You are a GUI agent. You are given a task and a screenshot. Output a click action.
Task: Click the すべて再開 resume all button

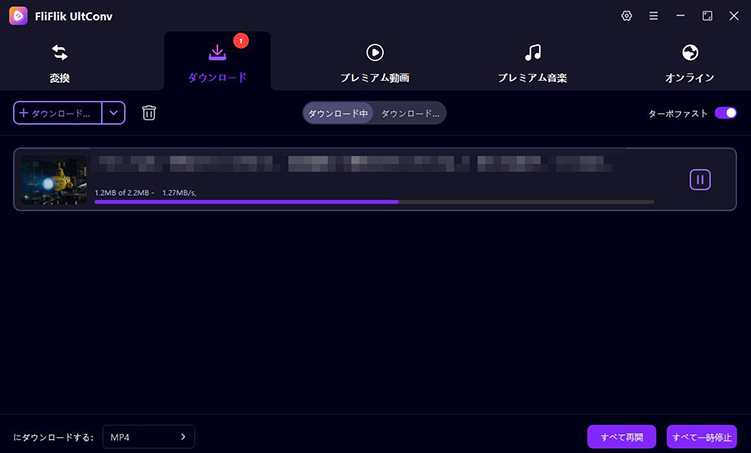(621, 437)
